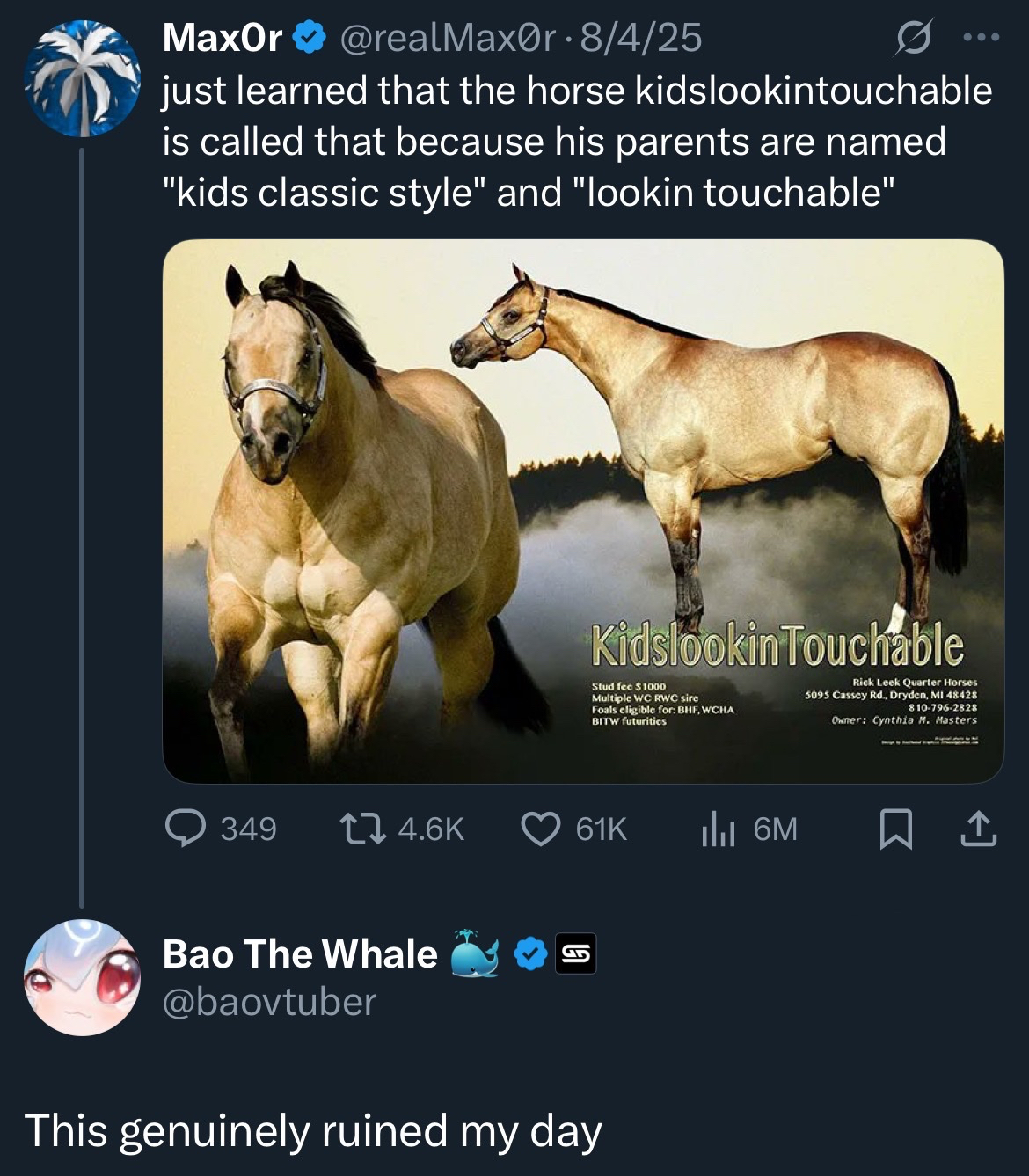Click MaxOr's blue verified badge
This screenshot has width=1029, height=1176.
click(x=308, y=38)
